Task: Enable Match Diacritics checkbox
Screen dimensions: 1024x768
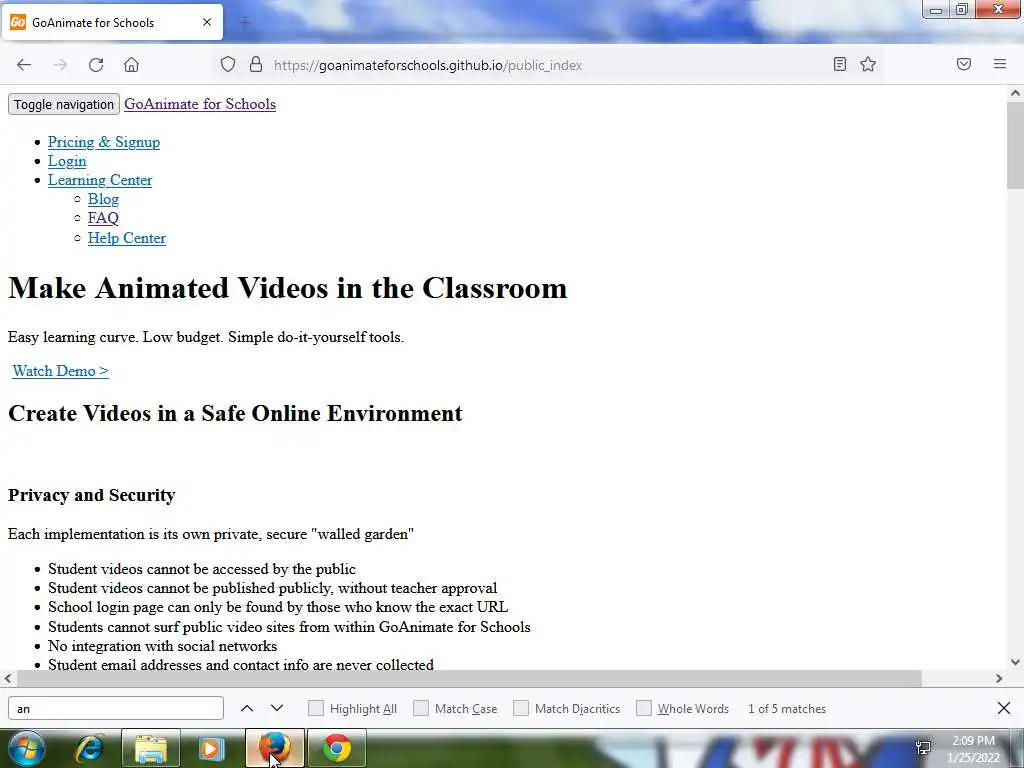Action: point(521,709)
